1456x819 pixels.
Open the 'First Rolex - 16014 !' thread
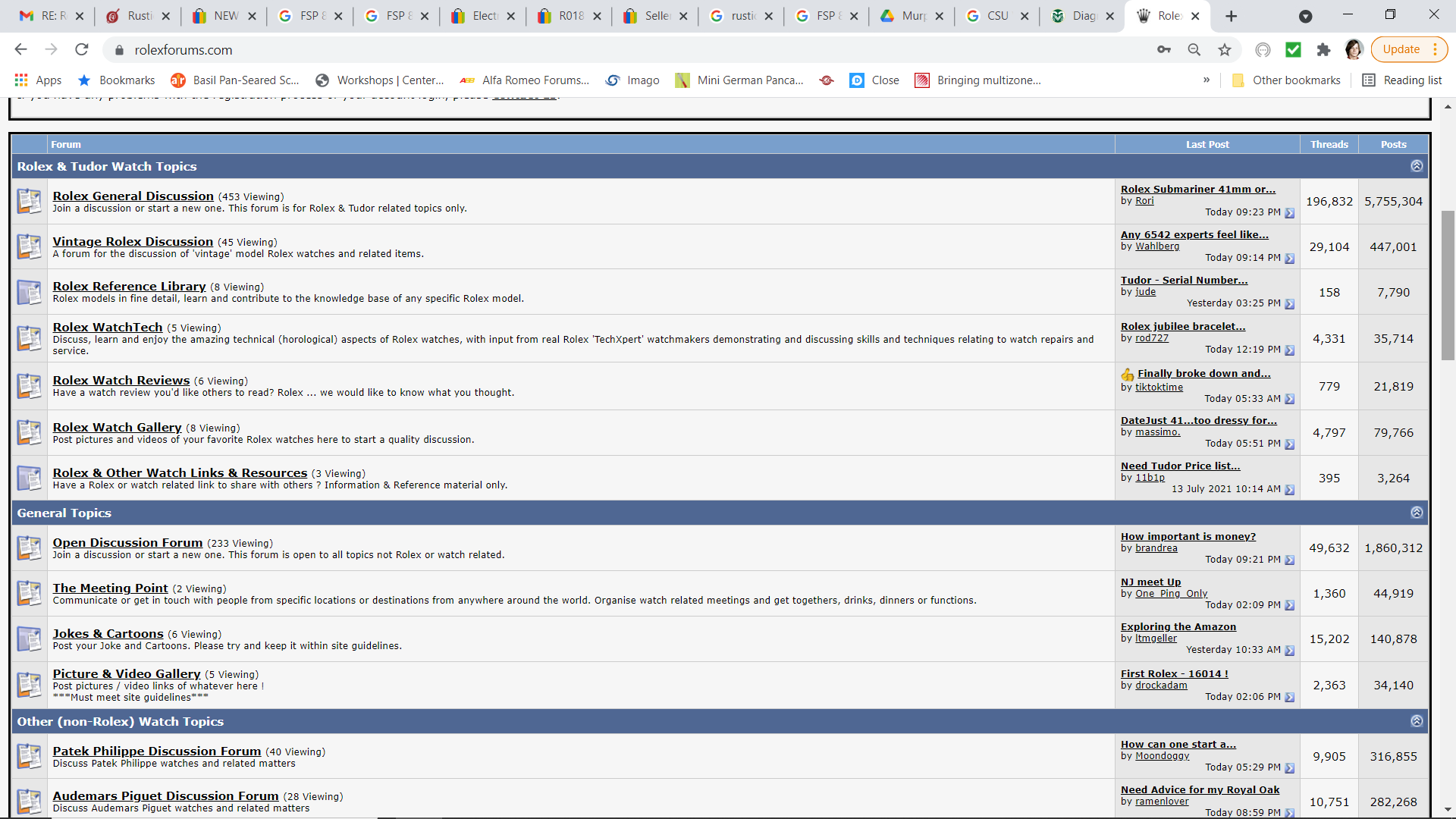[x=1175, y=673]
